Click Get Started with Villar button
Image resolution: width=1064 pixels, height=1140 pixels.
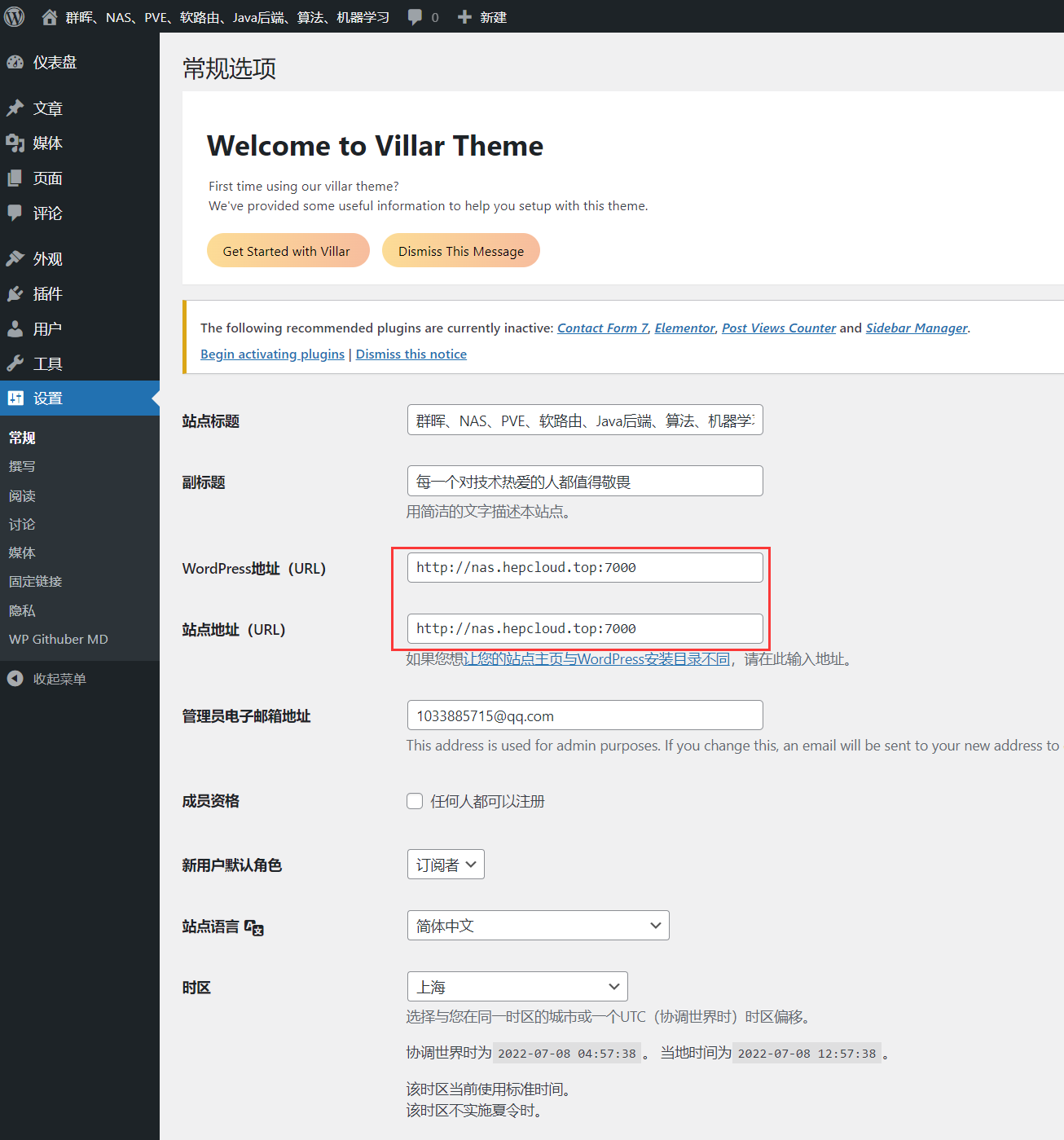tap(288, 250)
